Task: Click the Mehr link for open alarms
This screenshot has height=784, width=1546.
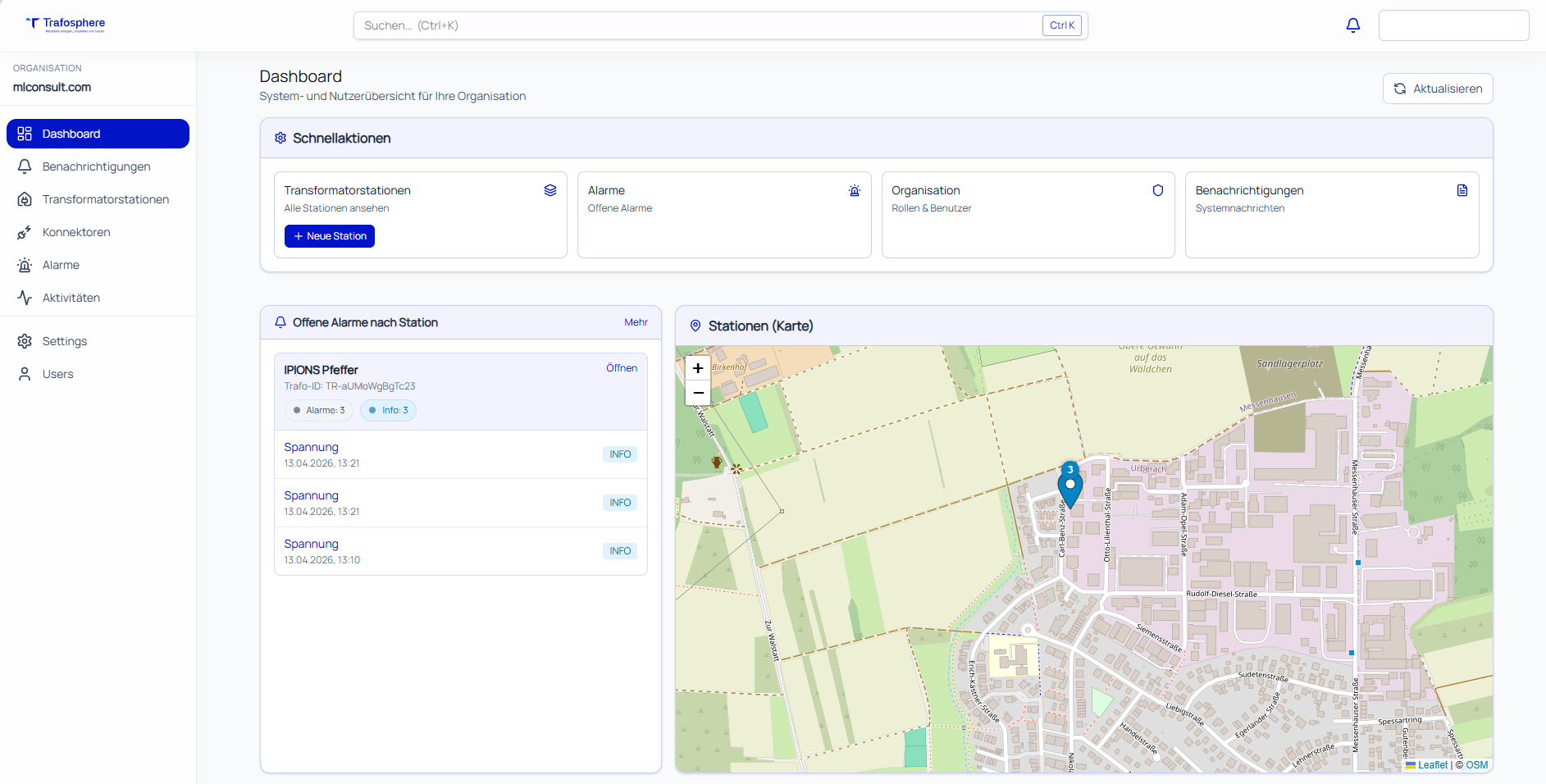Action: 636,322
